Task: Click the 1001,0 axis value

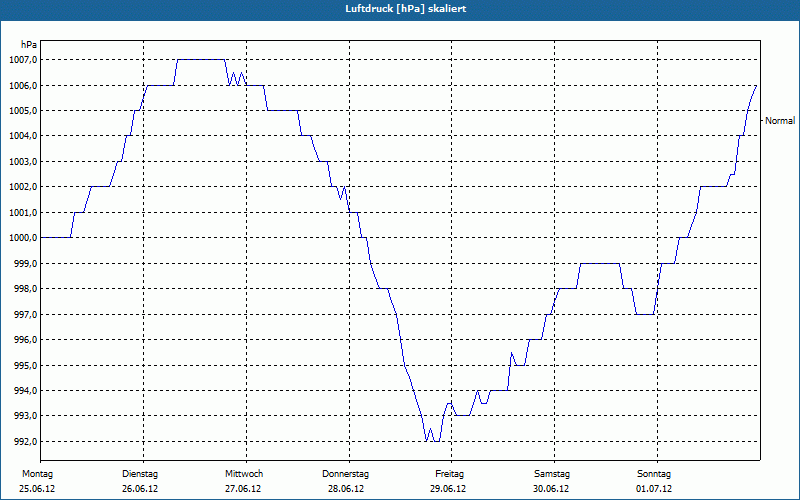Action: click(23, 213)
